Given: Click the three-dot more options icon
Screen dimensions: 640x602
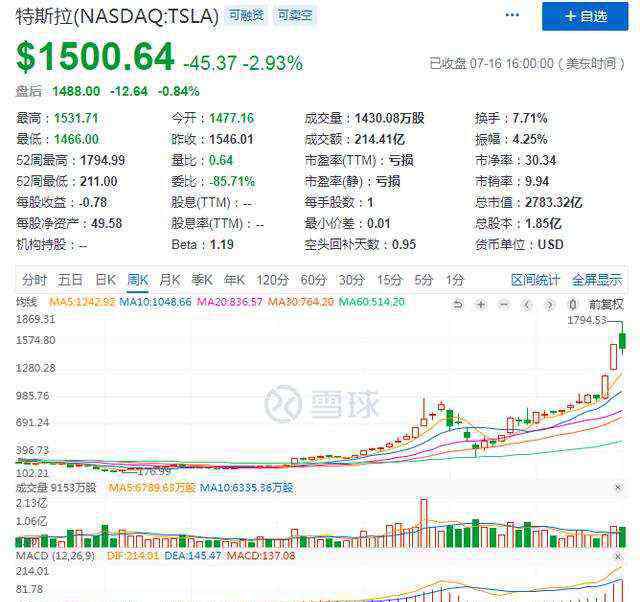Looking at the screenshot, I should pyautogui.click(x=512, y=16).
